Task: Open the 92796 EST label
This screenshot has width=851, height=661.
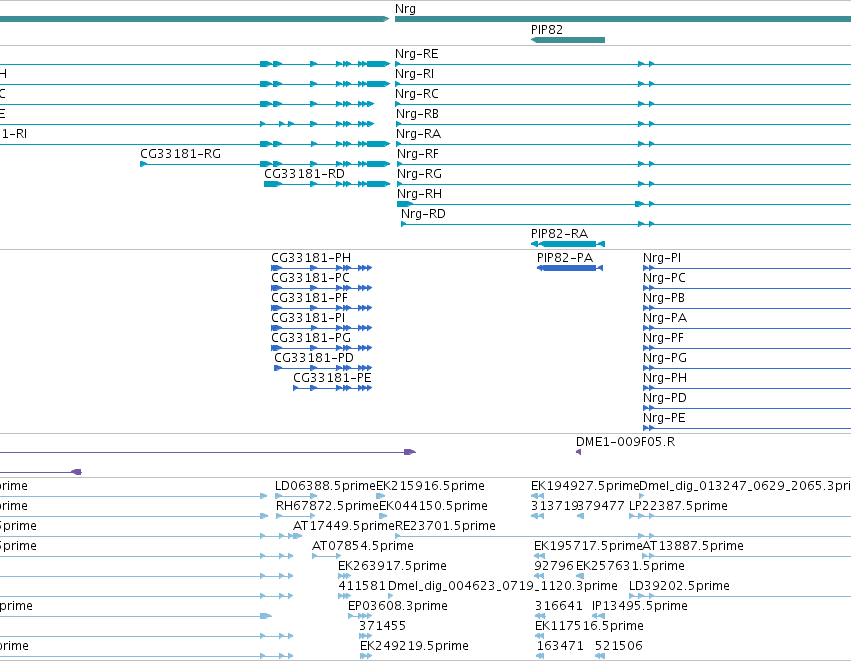Action: point(554,566)
